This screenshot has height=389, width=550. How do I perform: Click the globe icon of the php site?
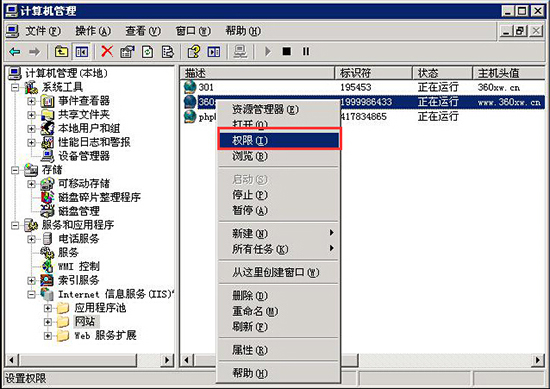point(190,116)
